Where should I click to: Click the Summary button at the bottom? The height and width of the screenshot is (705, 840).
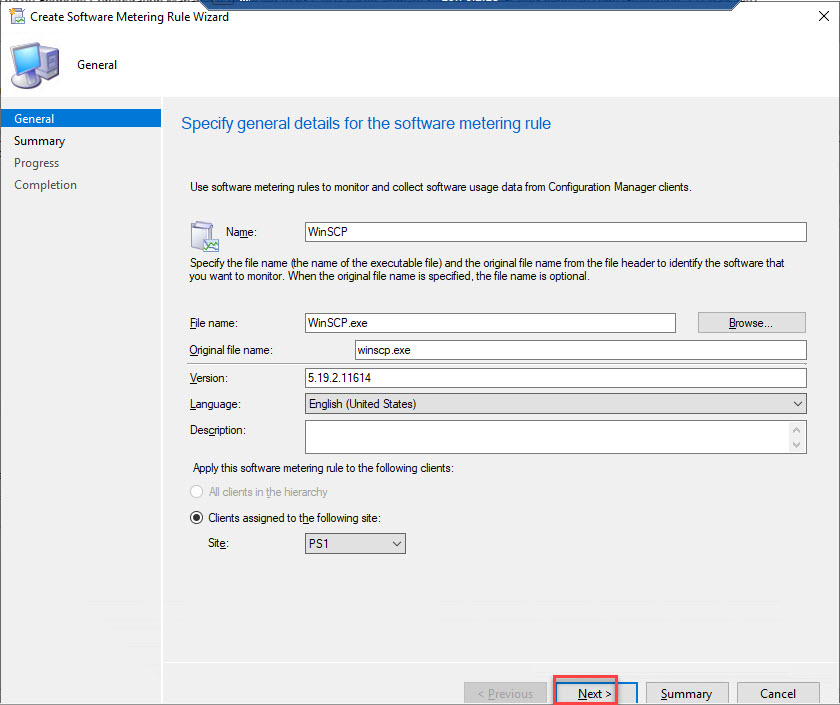686,693
